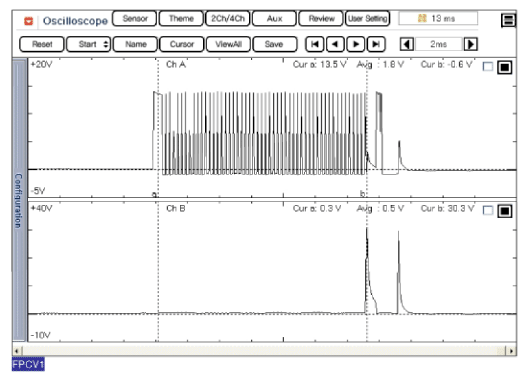Click Cur b: 30.3 V reading
This screenshot has height=383, width=527.
tap(447, 209)
